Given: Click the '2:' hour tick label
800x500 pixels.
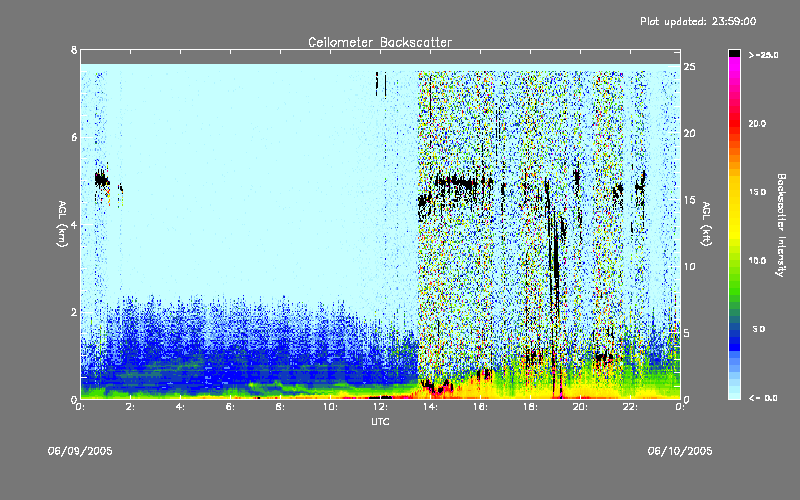Looking at the screenshot, I should coord(130,407).
